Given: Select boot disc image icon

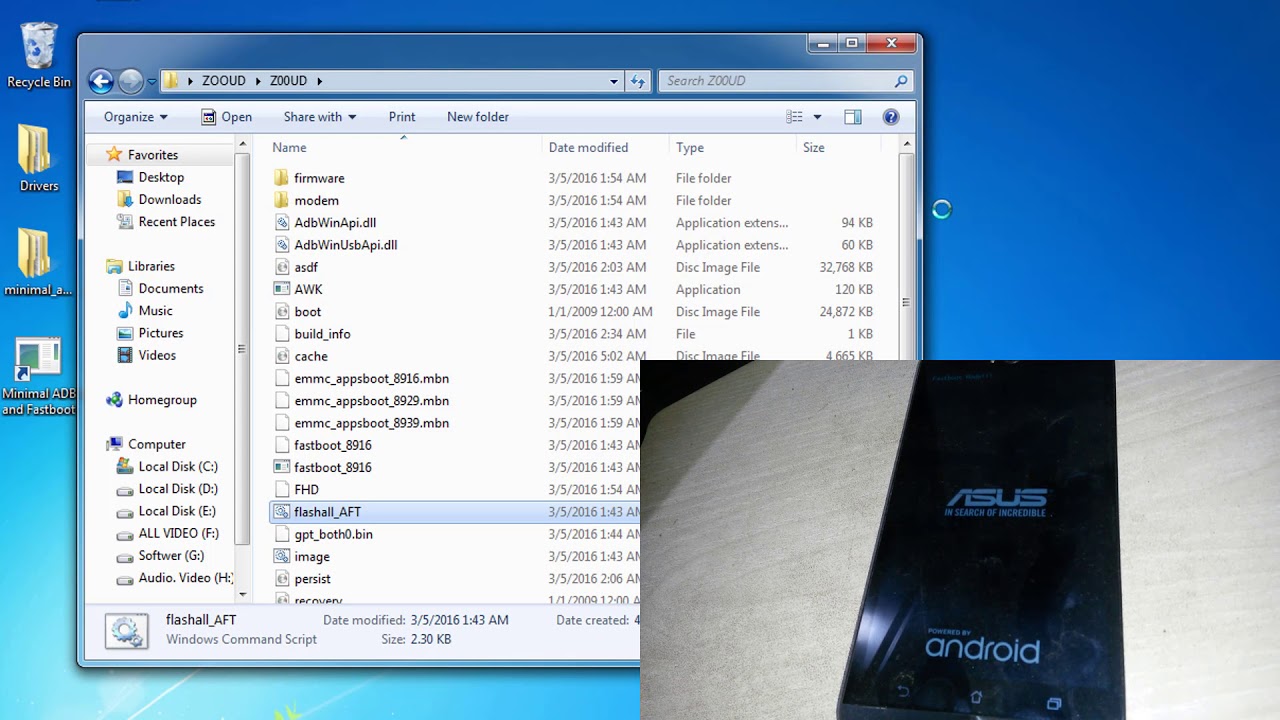Looking at the screenshot, I should 282,312.
